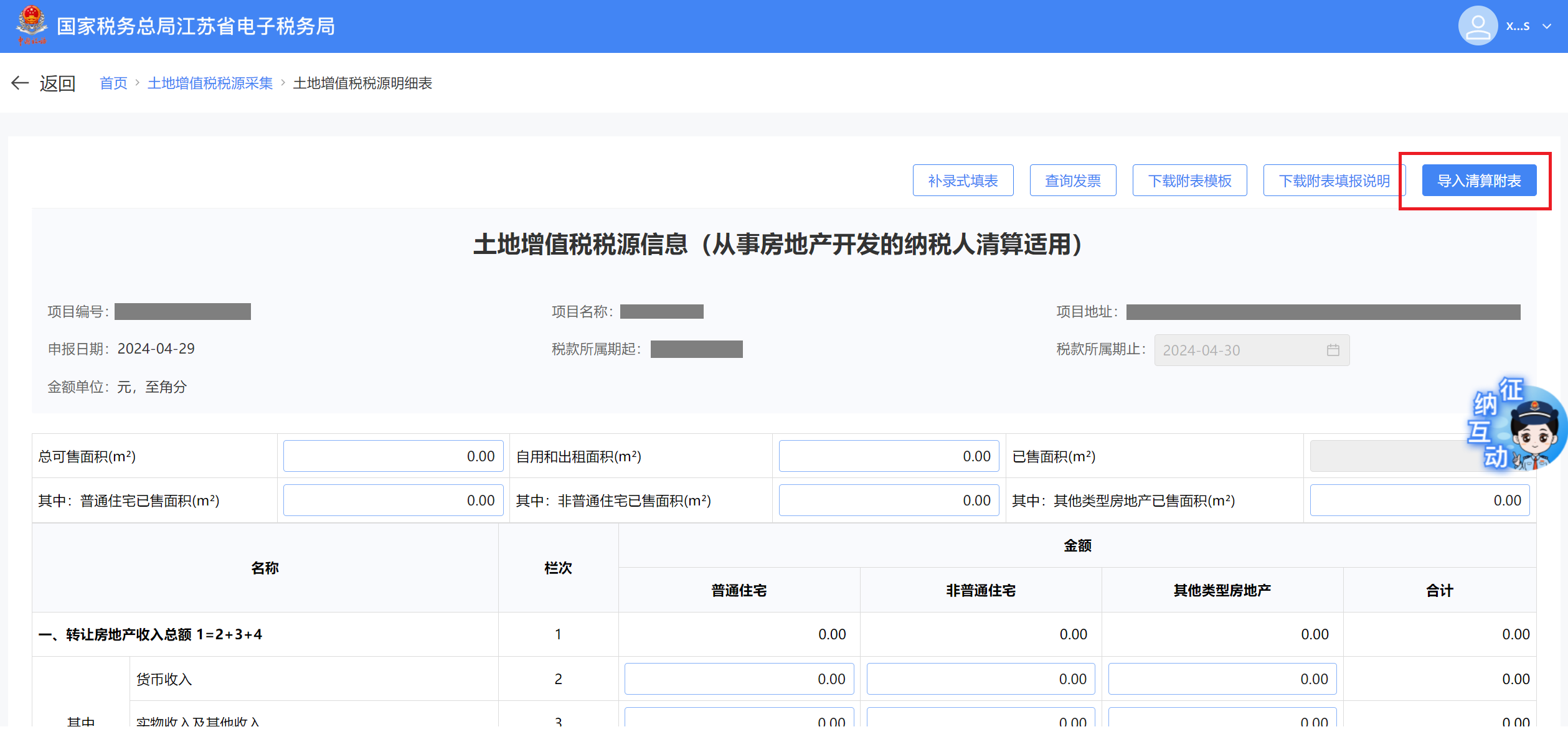This screenshot has height=742, width=1568.
Task: Click 货币收入 非普通住宅 amount field
Action: click(x=980, y=679)
